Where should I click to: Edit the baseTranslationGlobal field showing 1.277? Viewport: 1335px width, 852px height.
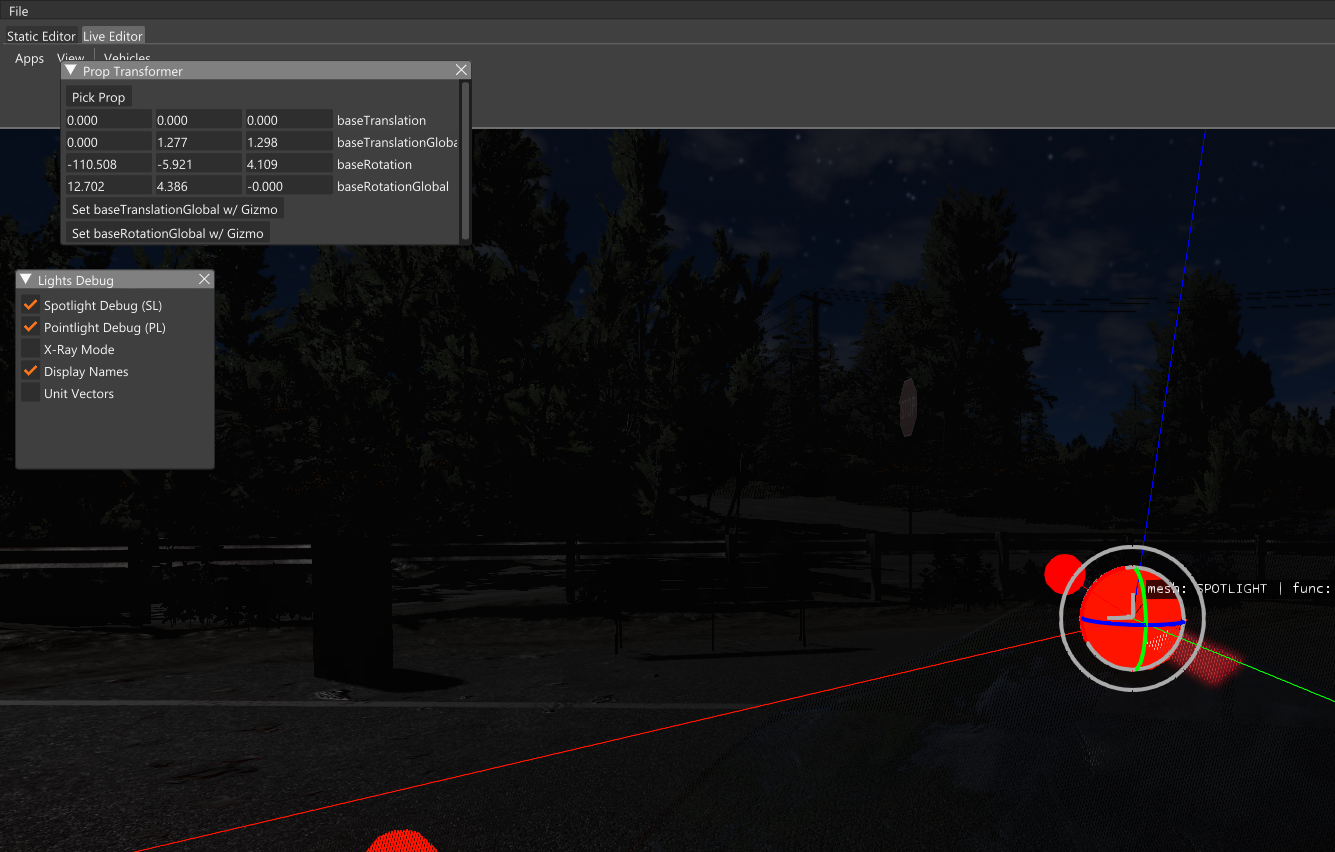198,142
